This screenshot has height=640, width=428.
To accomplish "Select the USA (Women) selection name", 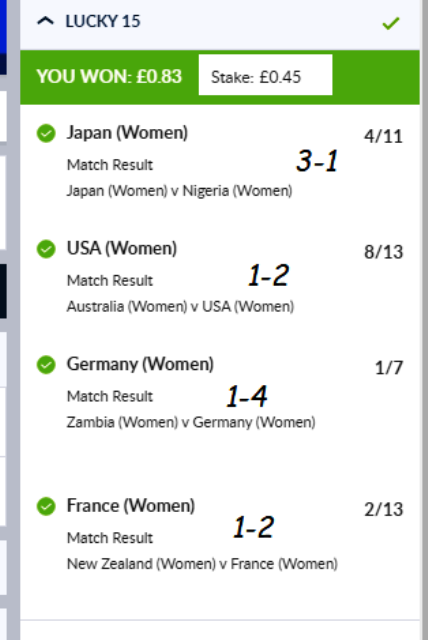I will [x=122, y=249].
